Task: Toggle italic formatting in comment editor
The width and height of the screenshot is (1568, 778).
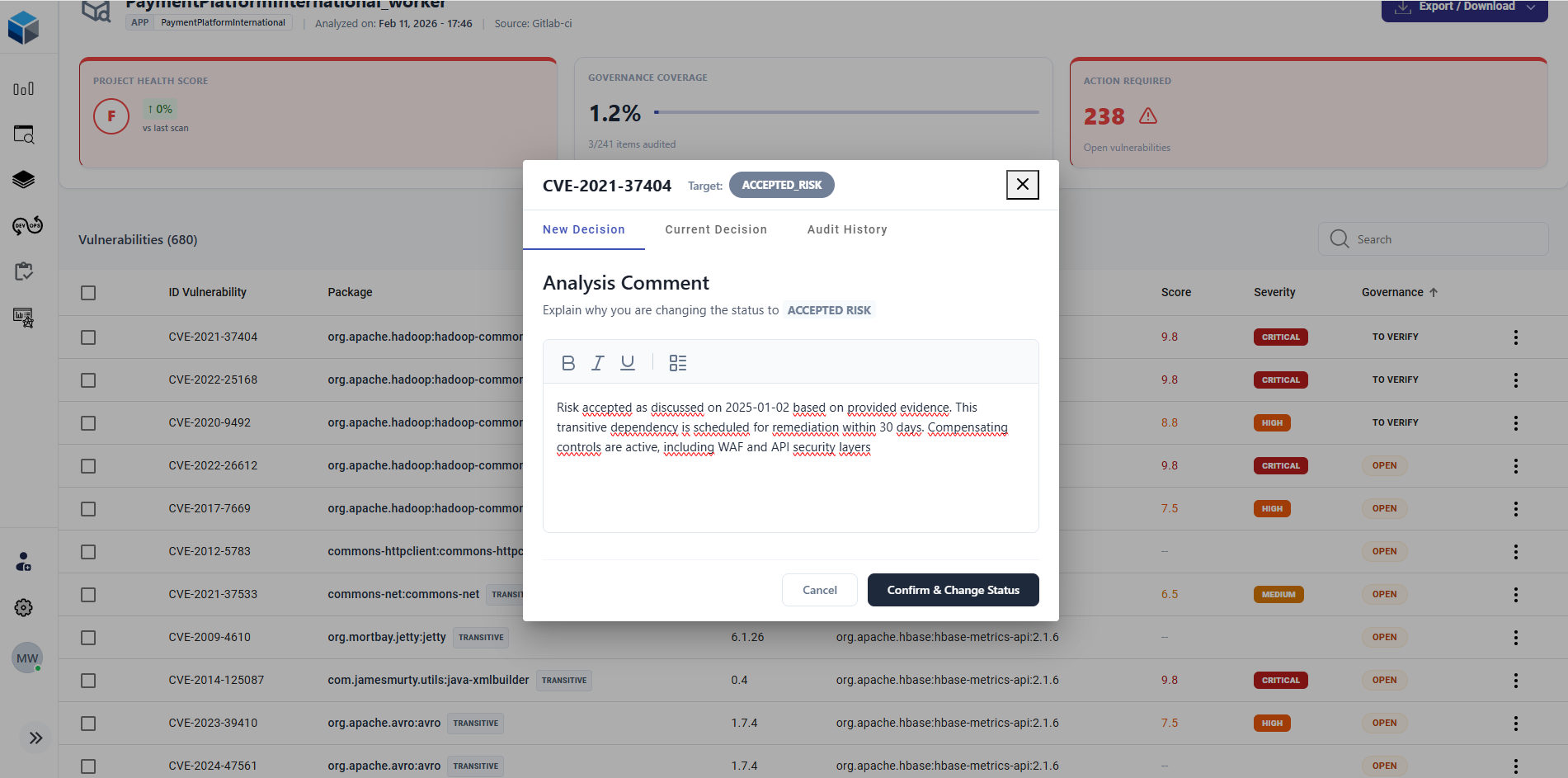Action: 598,363
